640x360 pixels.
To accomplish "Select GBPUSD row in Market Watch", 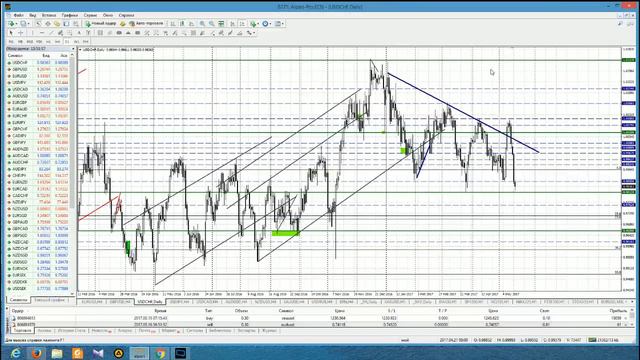I will (x=38, y=69).
